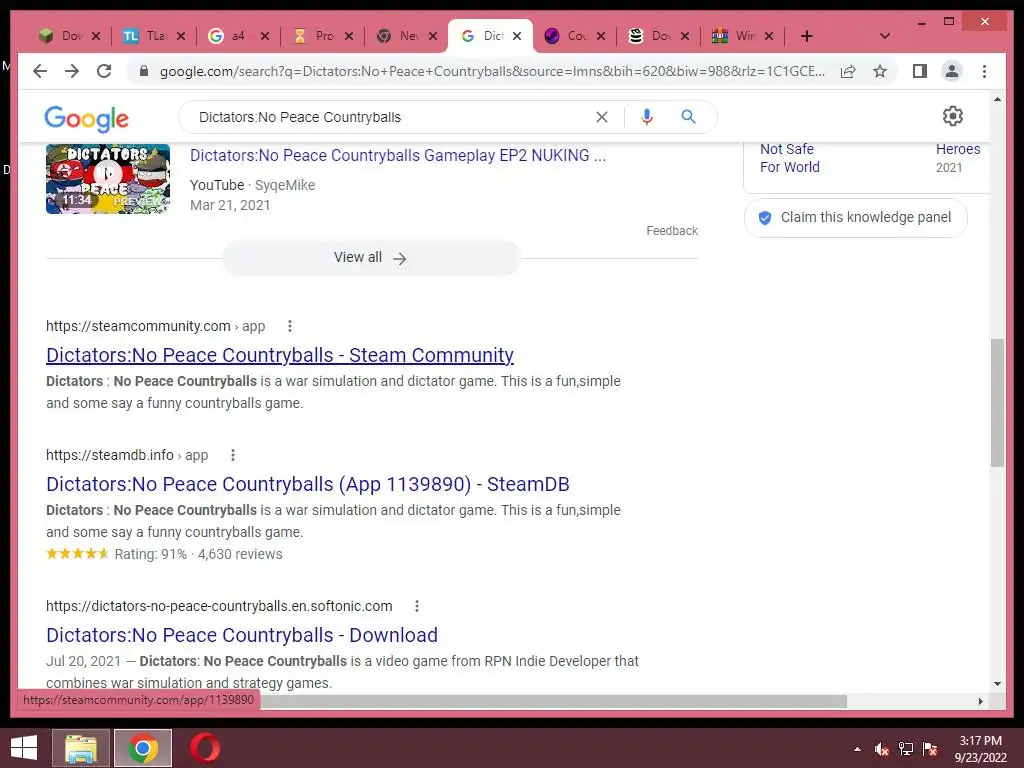Open a new browser tab

pyautogui.click(x=807, y=36)
